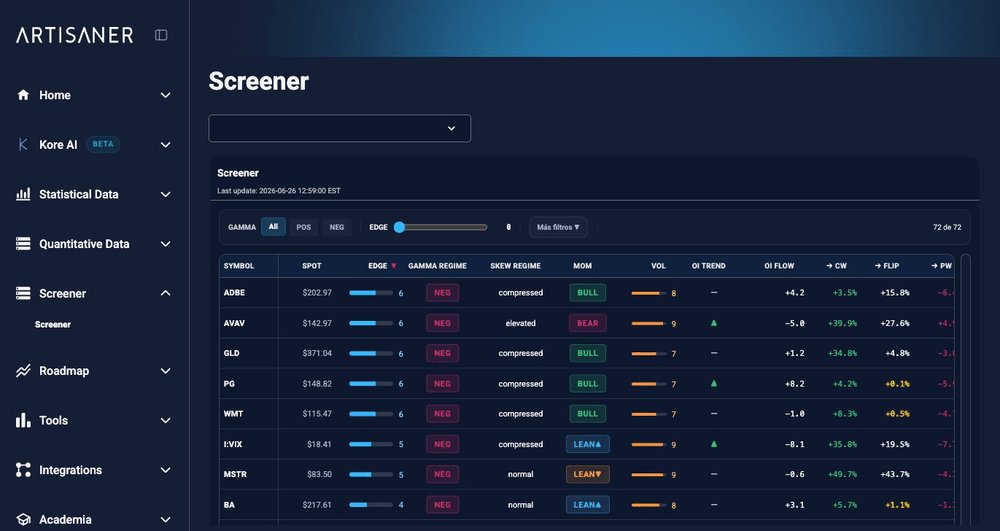This screenshot has width=1000, height=531.
Task: Collapse the sidebar with the panel icon
Action: (161, 35)
